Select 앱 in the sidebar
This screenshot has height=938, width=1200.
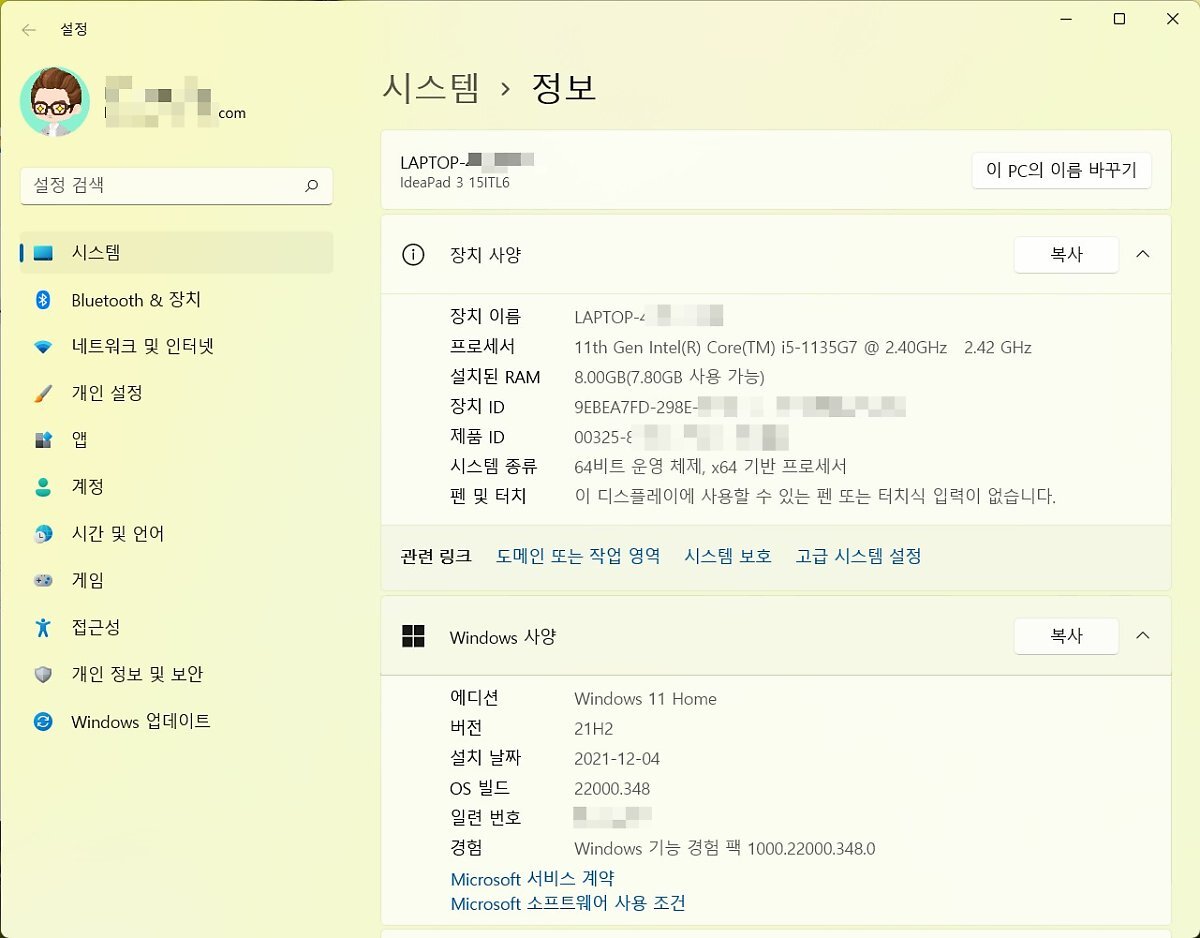[x=176, y=440]
